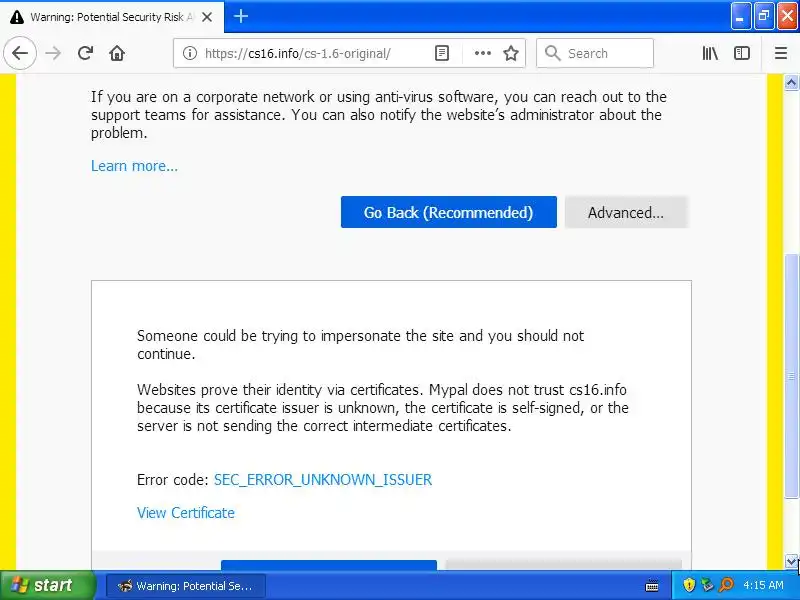
Task: Open a new tab with plus button
Action: click(x=241, y=16)
